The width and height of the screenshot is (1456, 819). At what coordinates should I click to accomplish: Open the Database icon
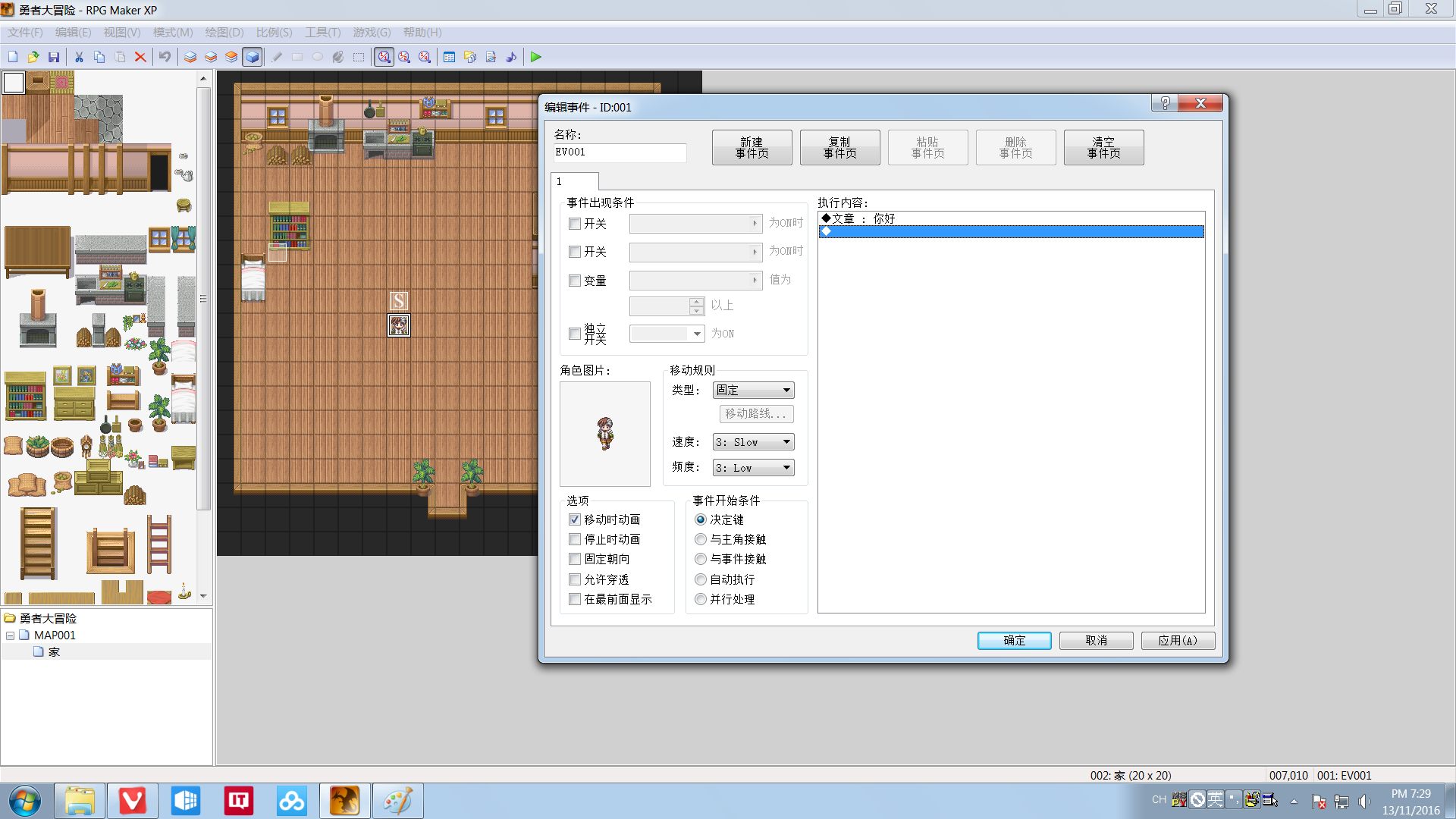click(x=450, y=57)
